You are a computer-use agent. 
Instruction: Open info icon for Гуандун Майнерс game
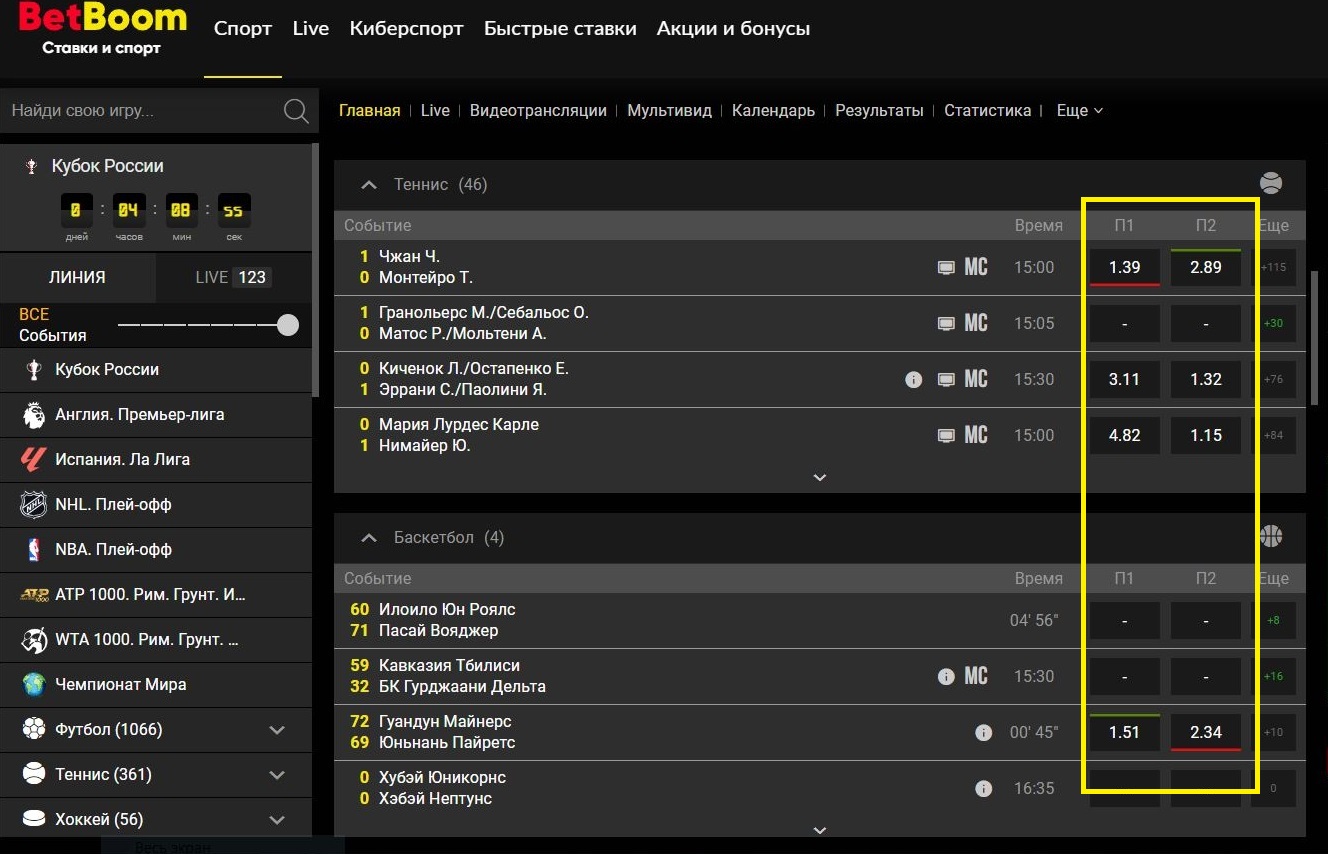point(983,733)
